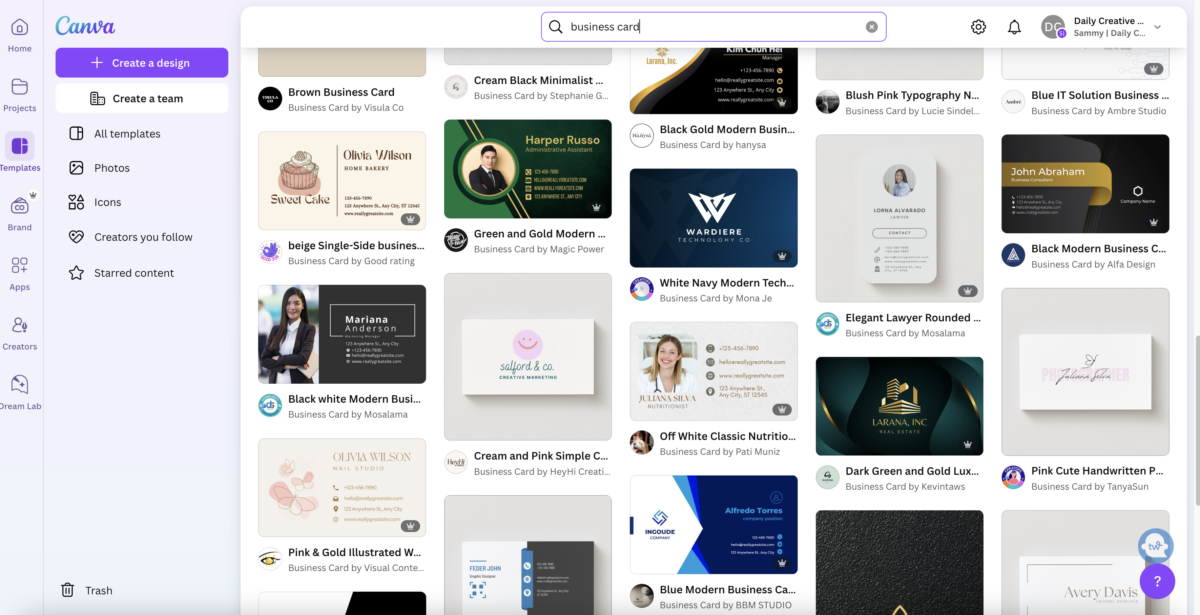Click the search magnifier icon
Viewport: 1200px width, 615px height.
point(556,27)
